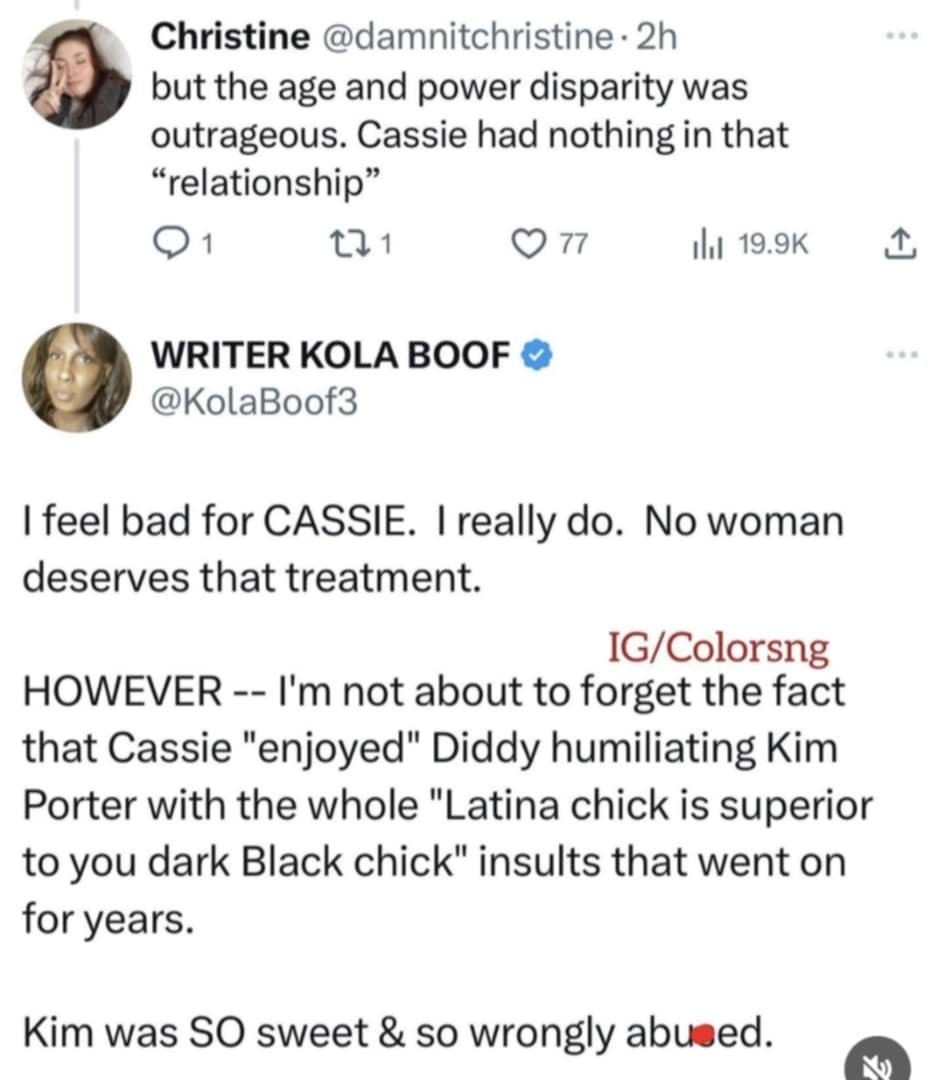Share Christine's tweet via upload arrow
This screenshot has width=945, height=1080.
898,243
